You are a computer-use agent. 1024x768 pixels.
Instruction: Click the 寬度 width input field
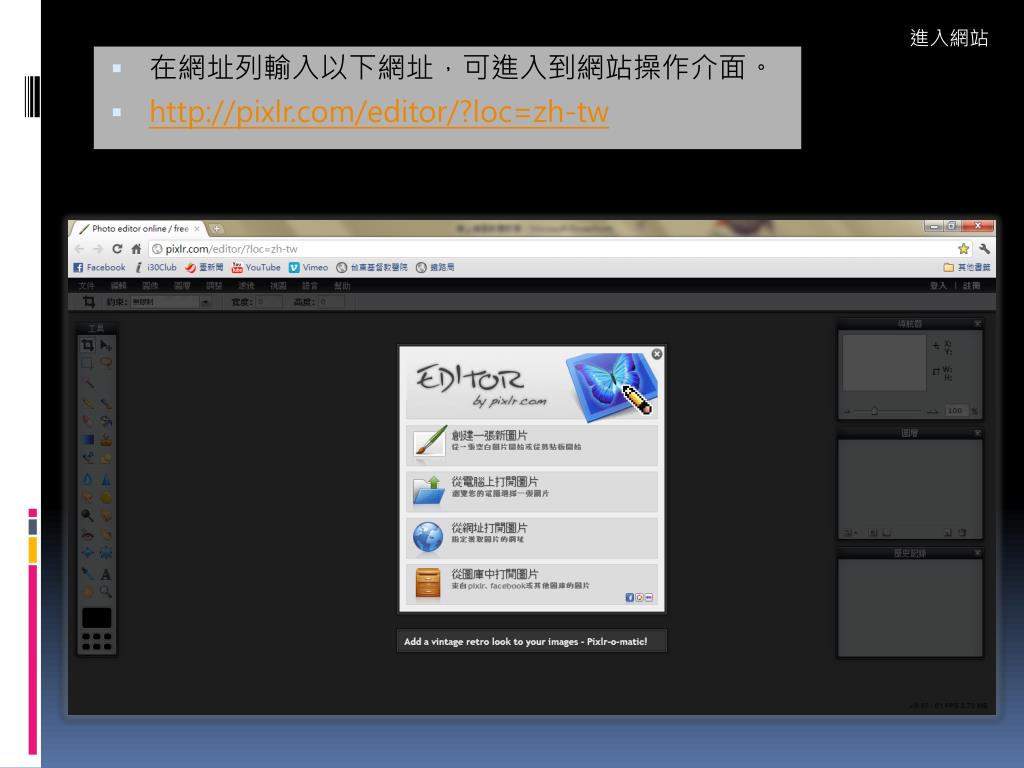269,302
